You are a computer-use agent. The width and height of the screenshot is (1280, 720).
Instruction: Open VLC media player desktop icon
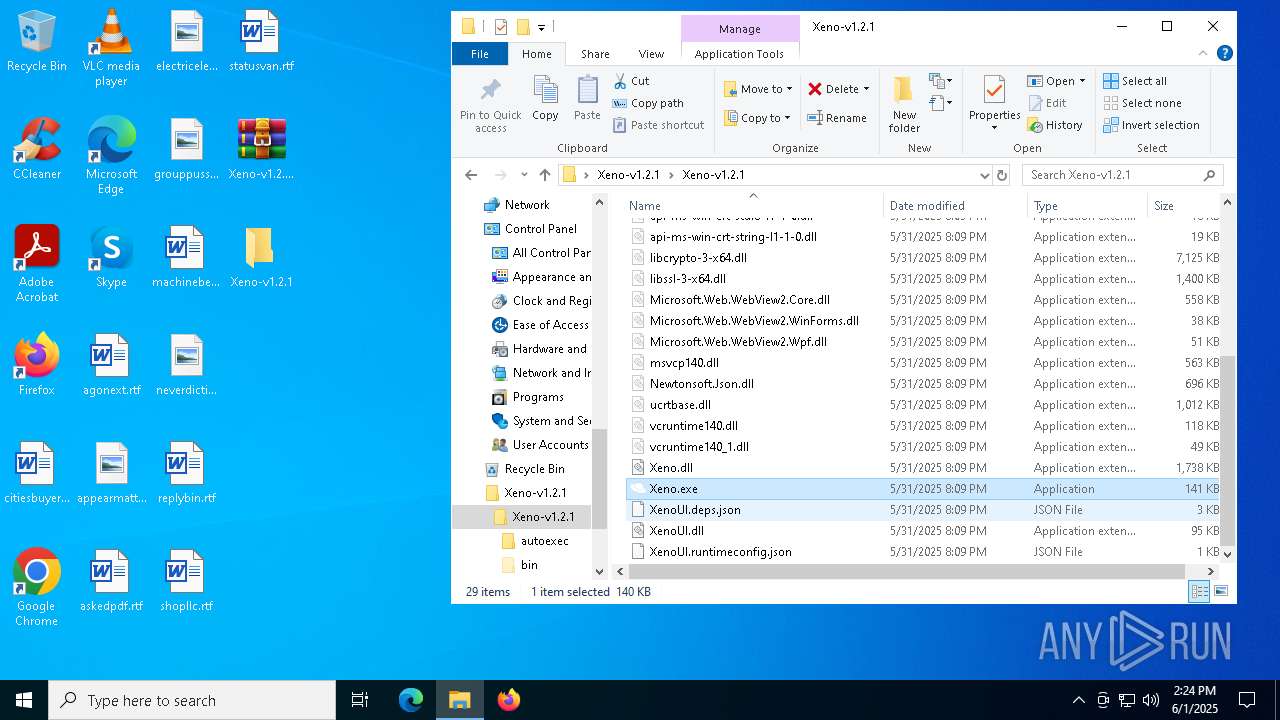[x=111, y=48]
